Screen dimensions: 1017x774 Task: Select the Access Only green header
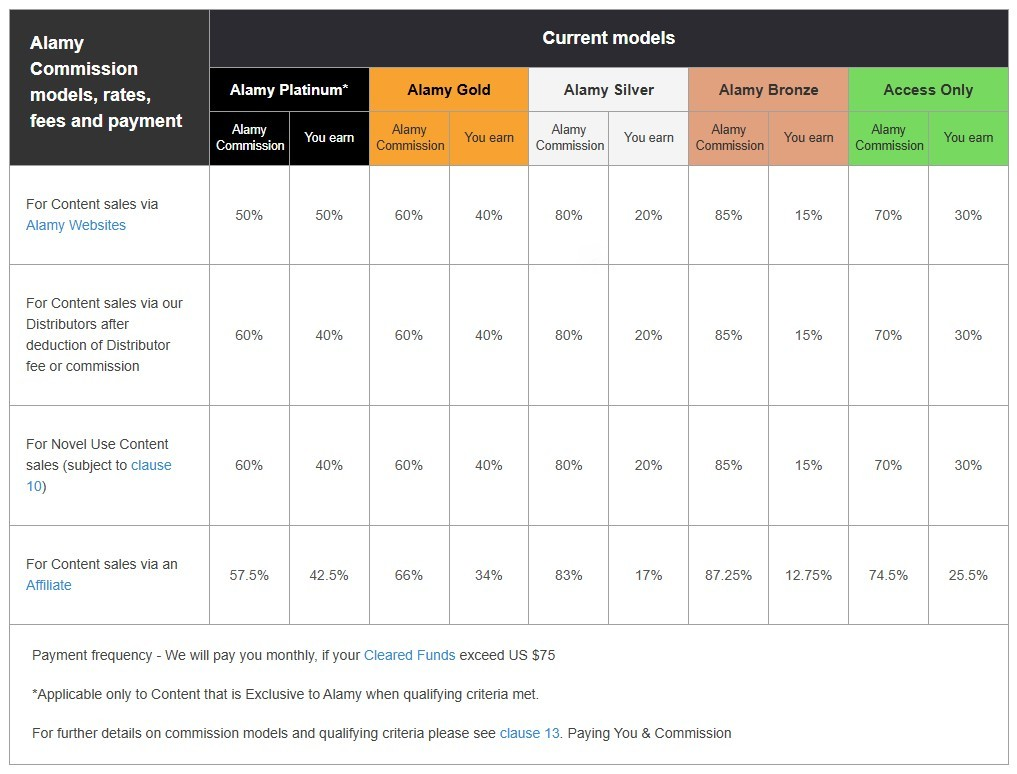928,90
